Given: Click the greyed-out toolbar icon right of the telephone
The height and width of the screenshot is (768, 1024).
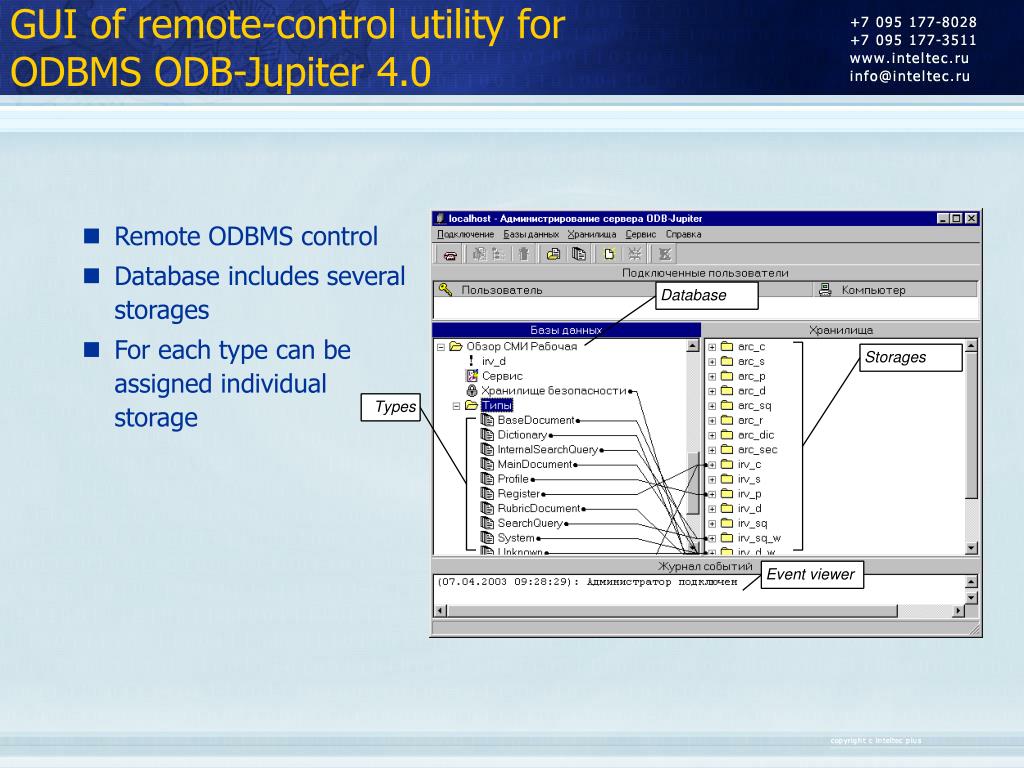Looking at the screenshot, I should [479, 254].
